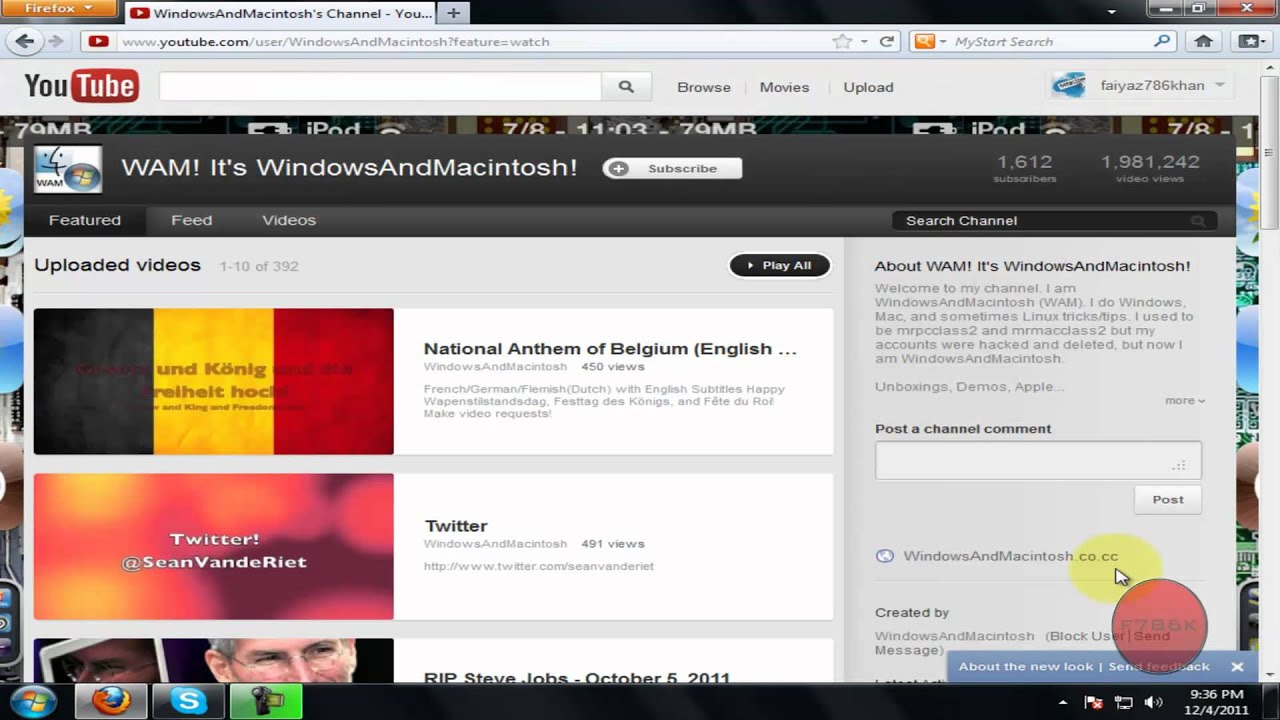The image size is (1280, 720).
Task: Click the volume speaker tray icon
Action: [x=1153, y=702]
